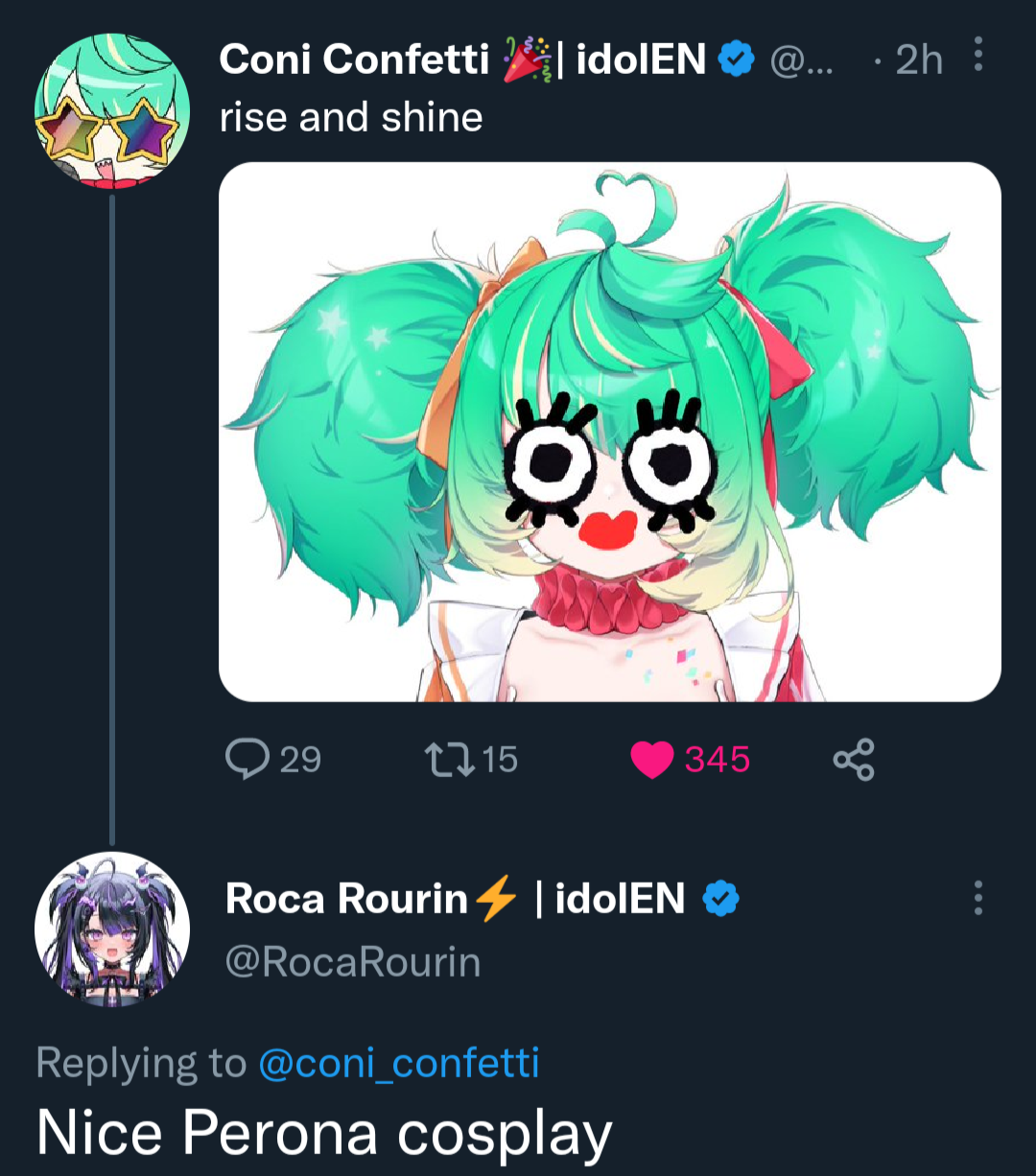Click the Coni Confetti display name
This screenshot has height=1176, width=1036.
(x=354, y=59)
